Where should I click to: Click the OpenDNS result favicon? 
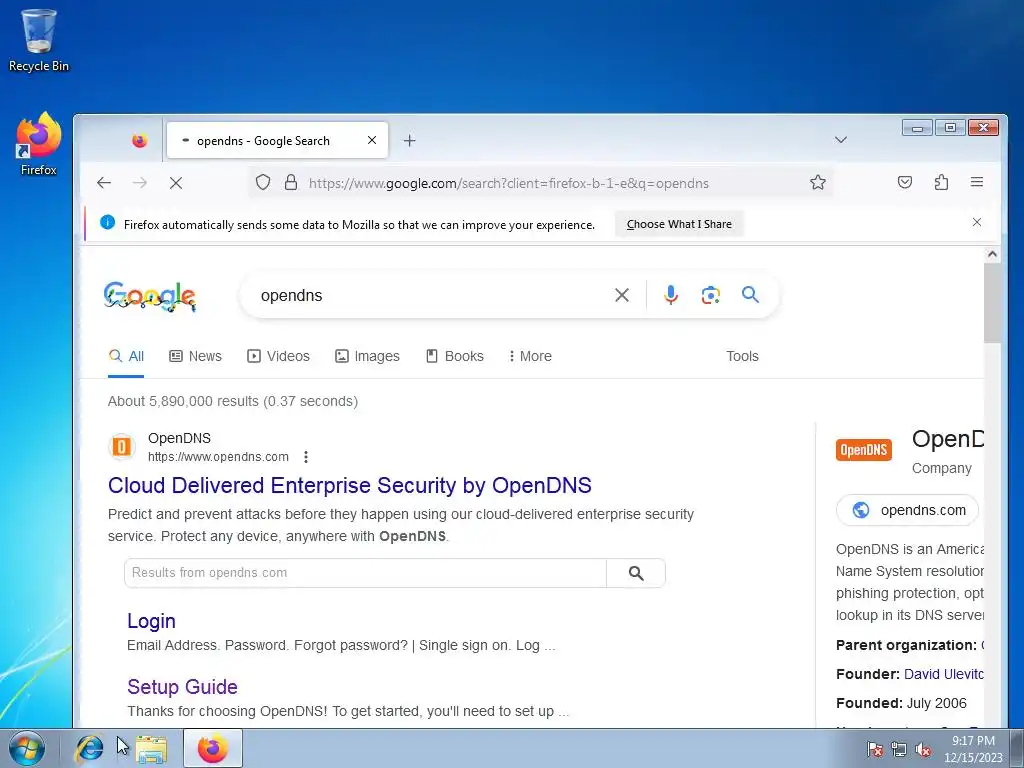pyautogui.click(x=121, y=447)
